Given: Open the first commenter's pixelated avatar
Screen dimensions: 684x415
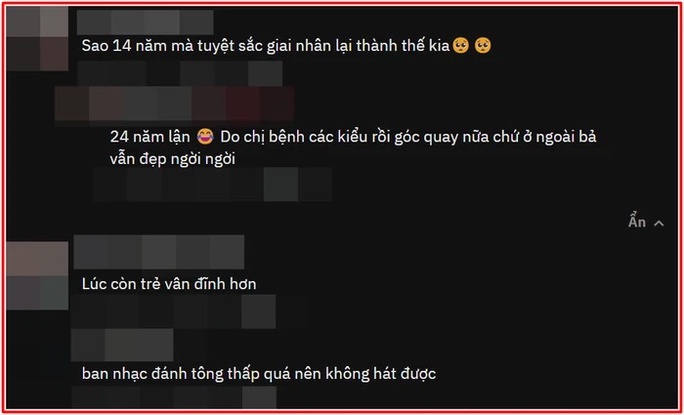Looking at the screenshot, I should 37,38.
